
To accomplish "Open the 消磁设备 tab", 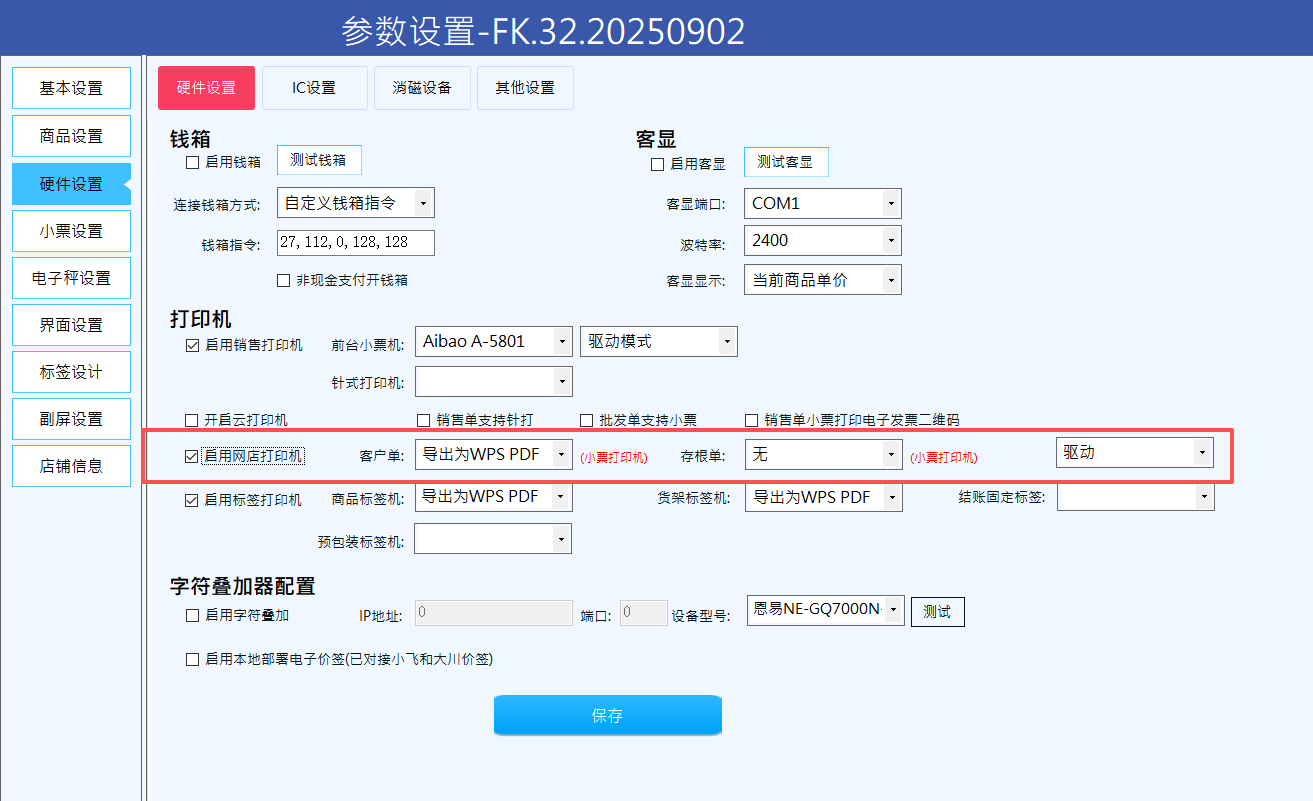I will click(x=421, y=88).
